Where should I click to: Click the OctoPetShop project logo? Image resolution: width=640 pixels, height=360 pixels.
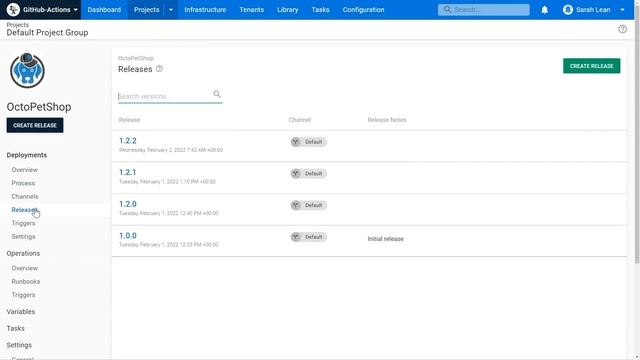coord(27,71)
